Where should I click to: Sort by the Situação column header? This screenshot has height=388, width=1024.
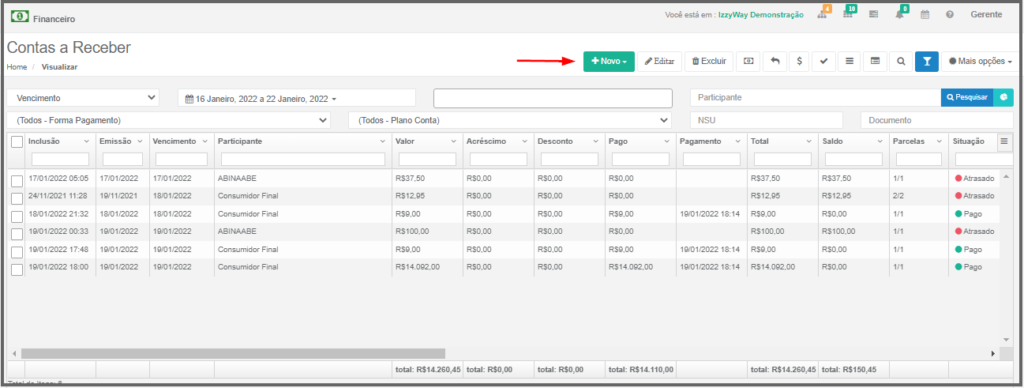(x=968, y=141)
